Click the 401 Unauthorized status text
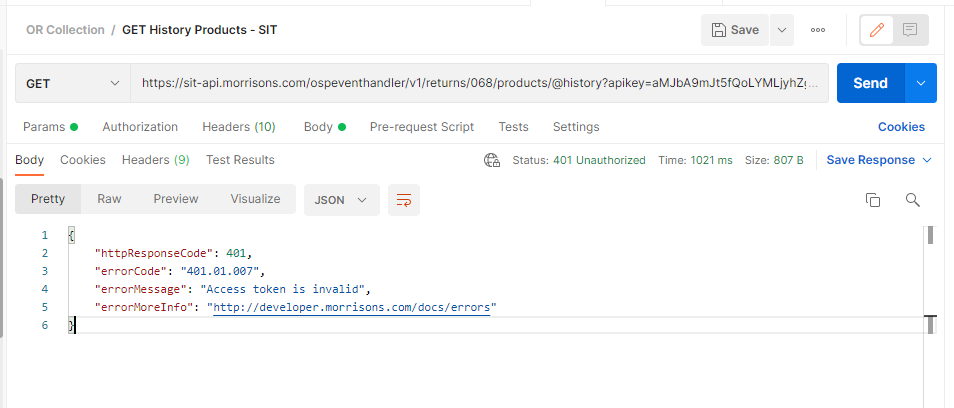This screenshot has height=408, width=954. click(599, 161)
